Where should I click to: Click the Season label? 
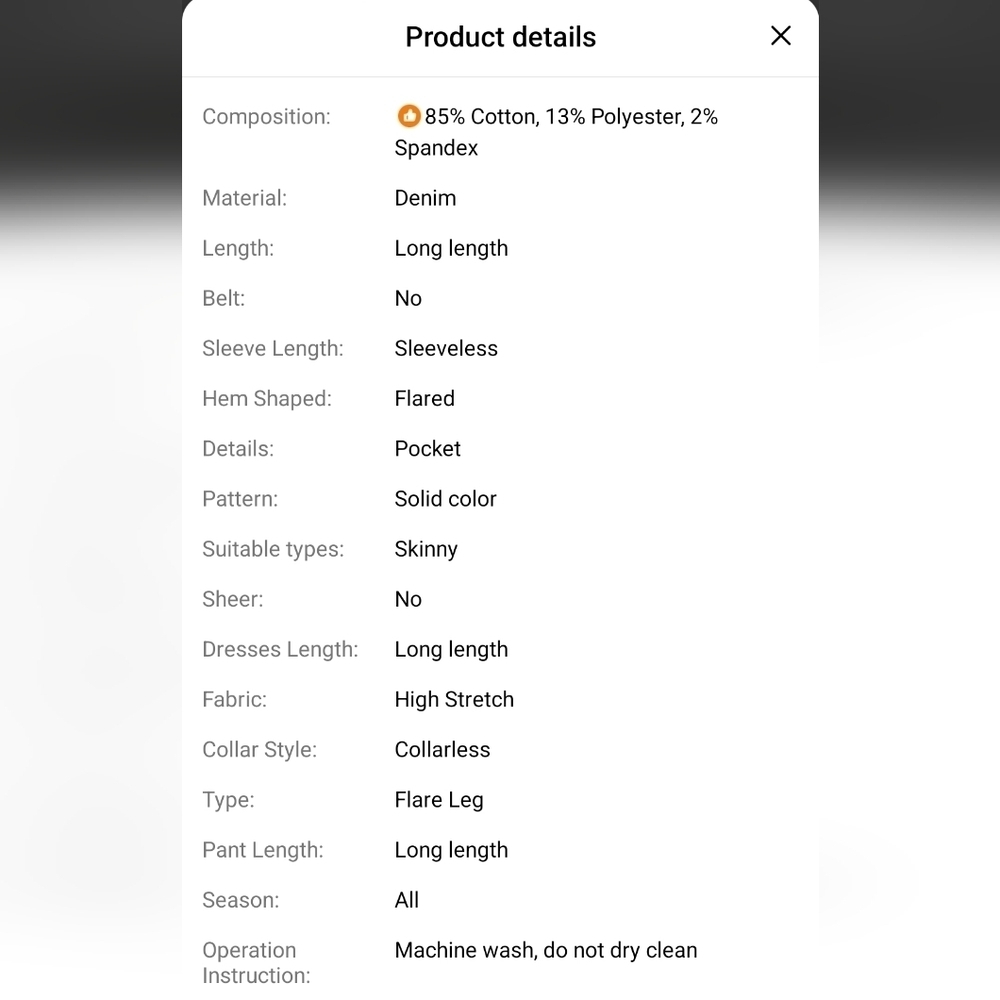[x=241, y=900]
